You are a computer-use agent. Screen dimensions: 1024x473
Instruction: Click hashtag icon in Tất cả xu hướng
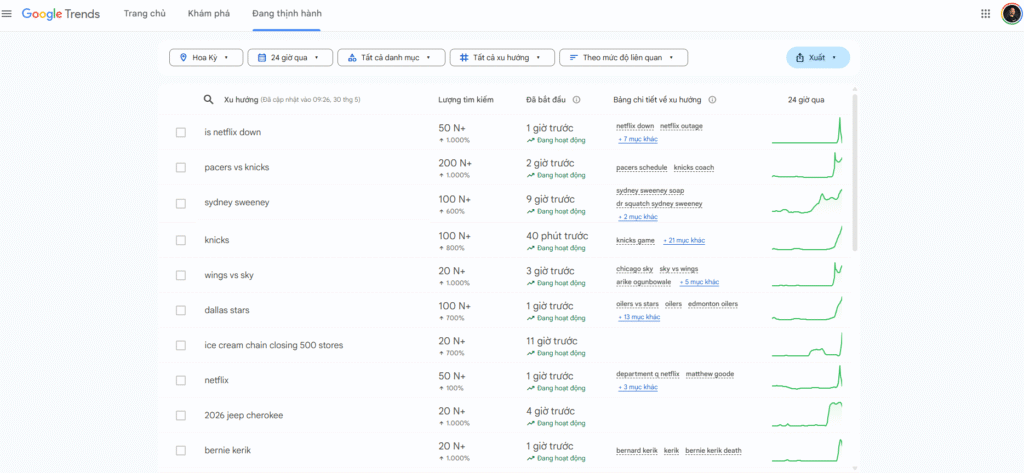click(464, 57)
